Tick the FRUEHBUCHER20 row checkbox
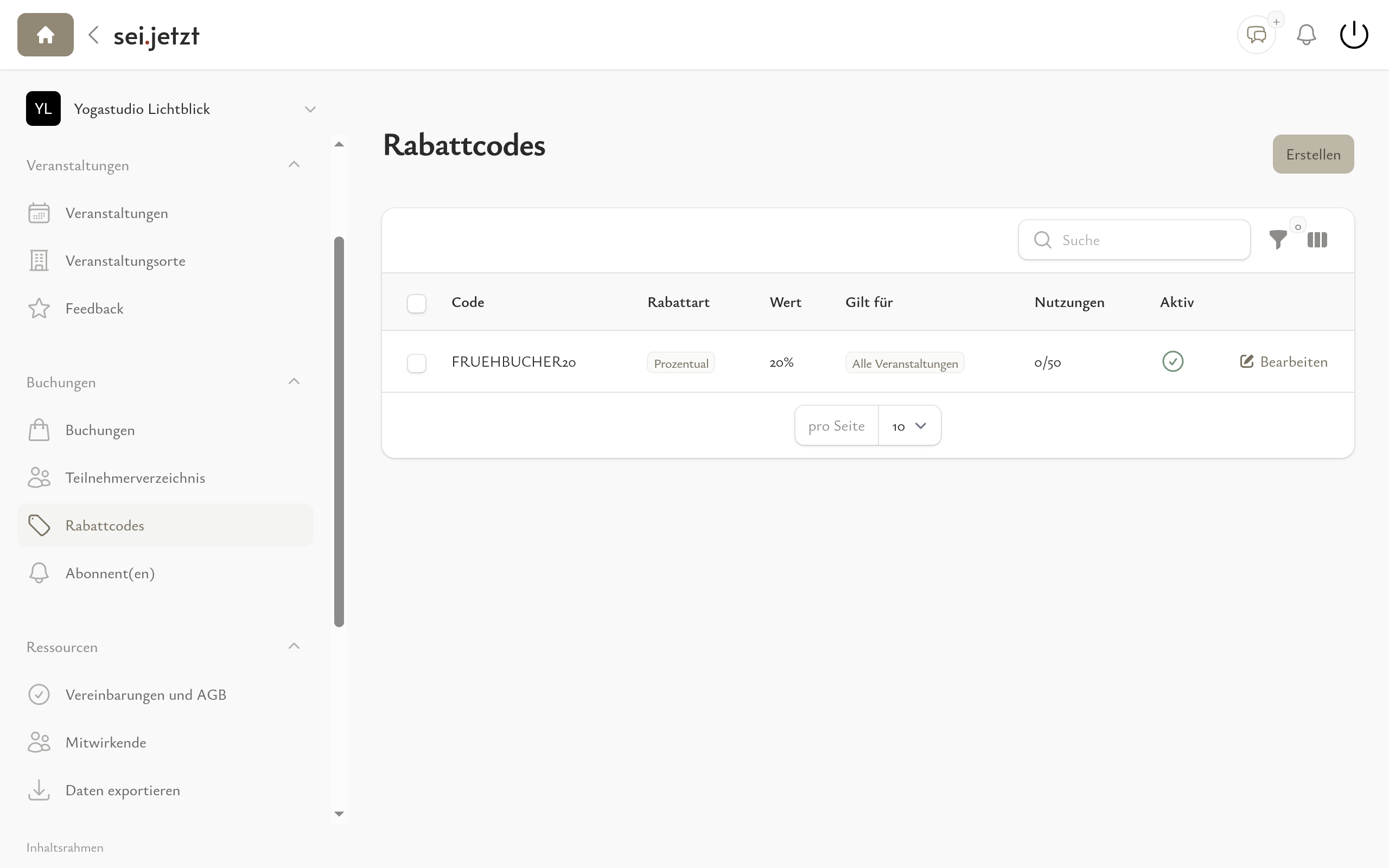The height and width of the screenshot is (868, 1389). click(x=416, y=363)
